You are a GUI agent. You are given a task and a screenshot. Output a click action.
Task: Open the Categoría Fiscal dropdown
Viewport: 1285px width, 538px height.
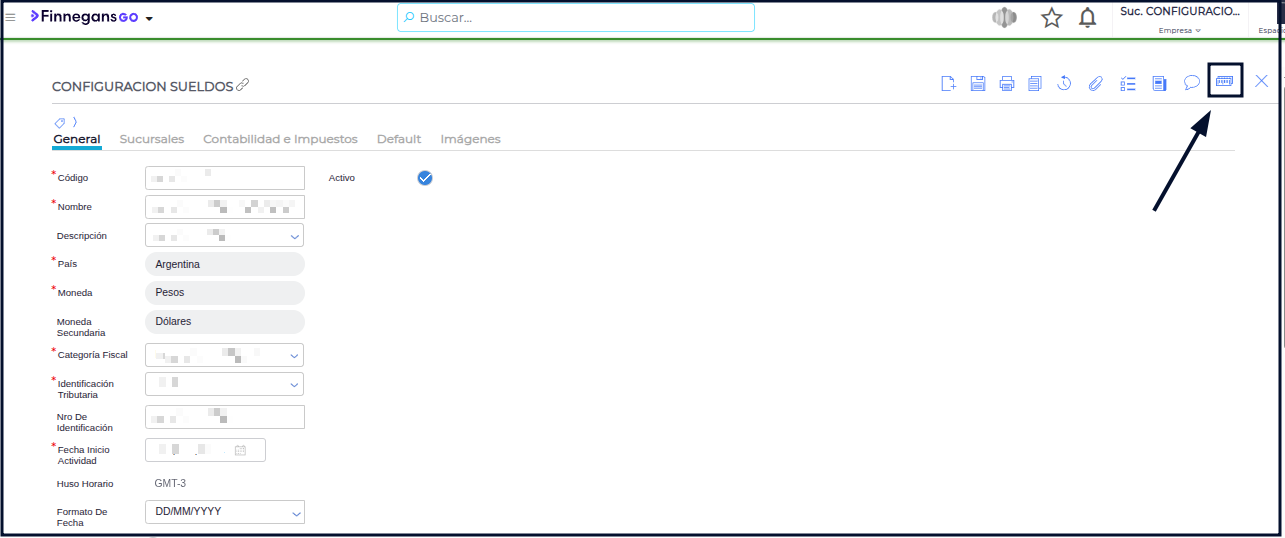pos(295,355)
